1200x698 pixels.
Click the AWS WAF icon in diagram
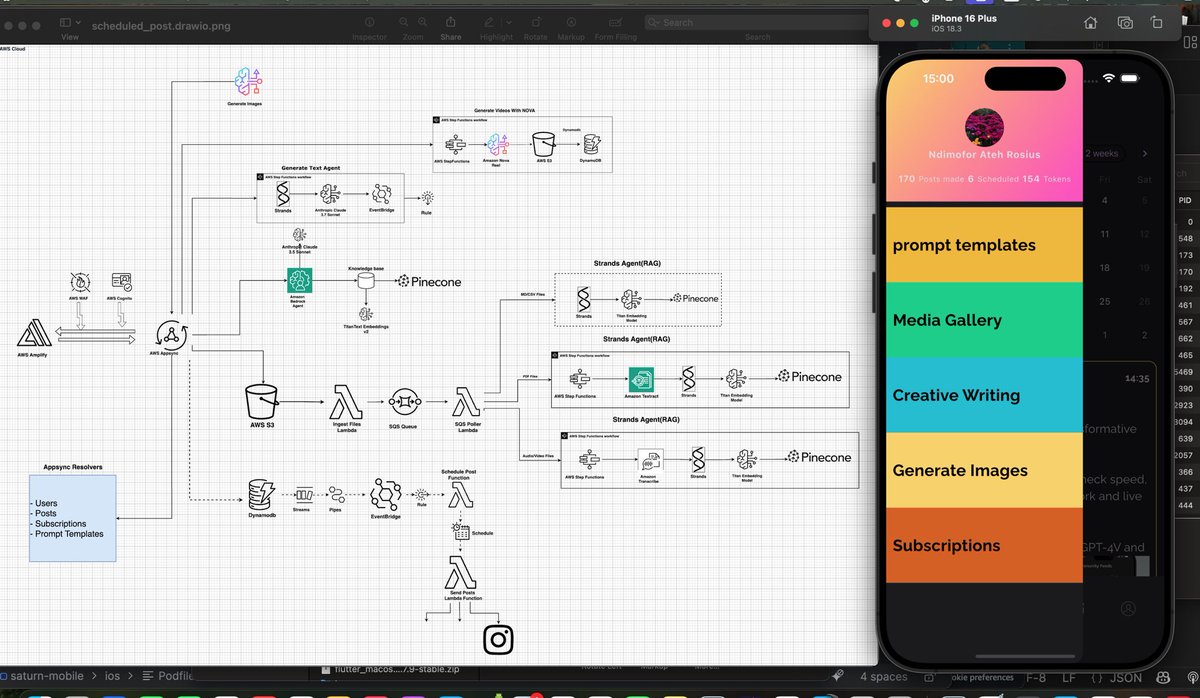tap(81, 283)
